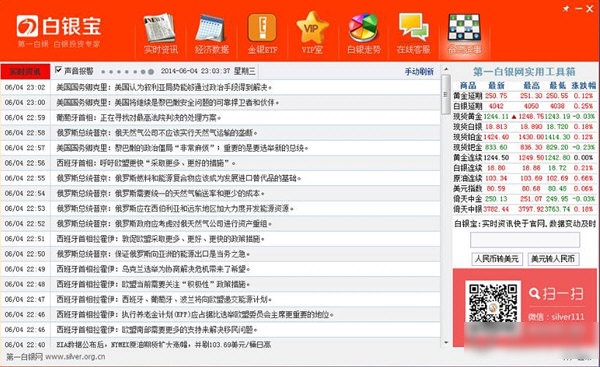The width and height of the screenshot is (600, 367).
Task: Open the 06/04 22:52 news item
Action: [x=220, y=223]
